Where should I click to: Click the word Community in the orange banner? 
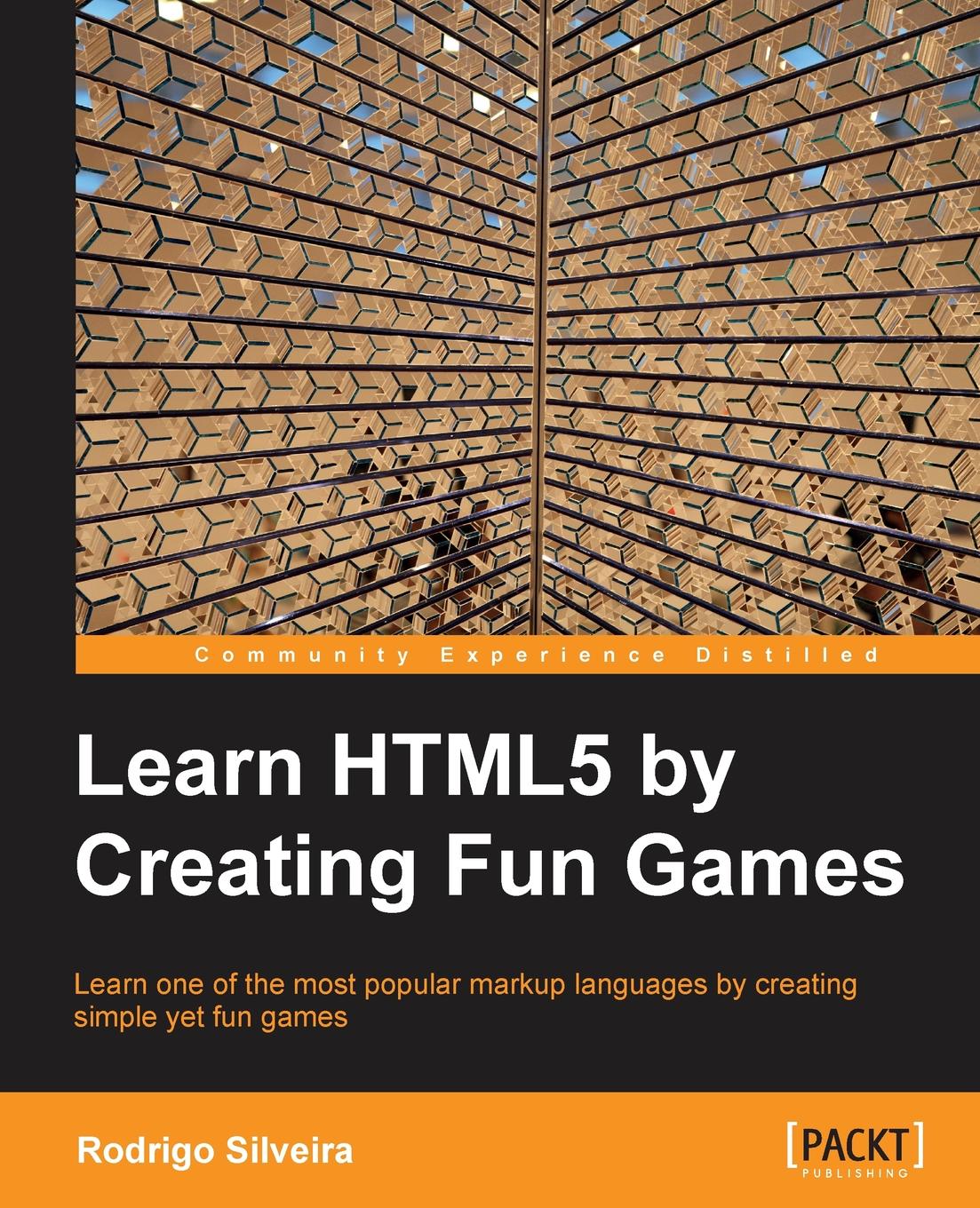coord(302,656)
